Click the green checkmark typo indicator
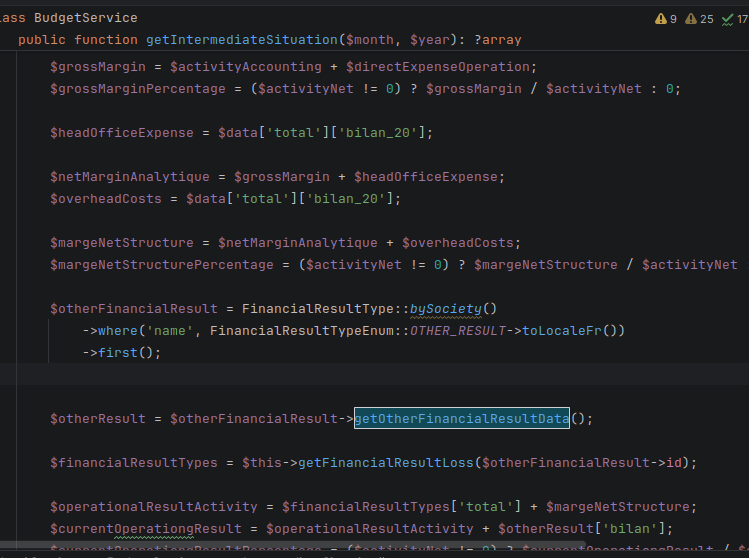749x558 pixels. click(x=735, y=19)
